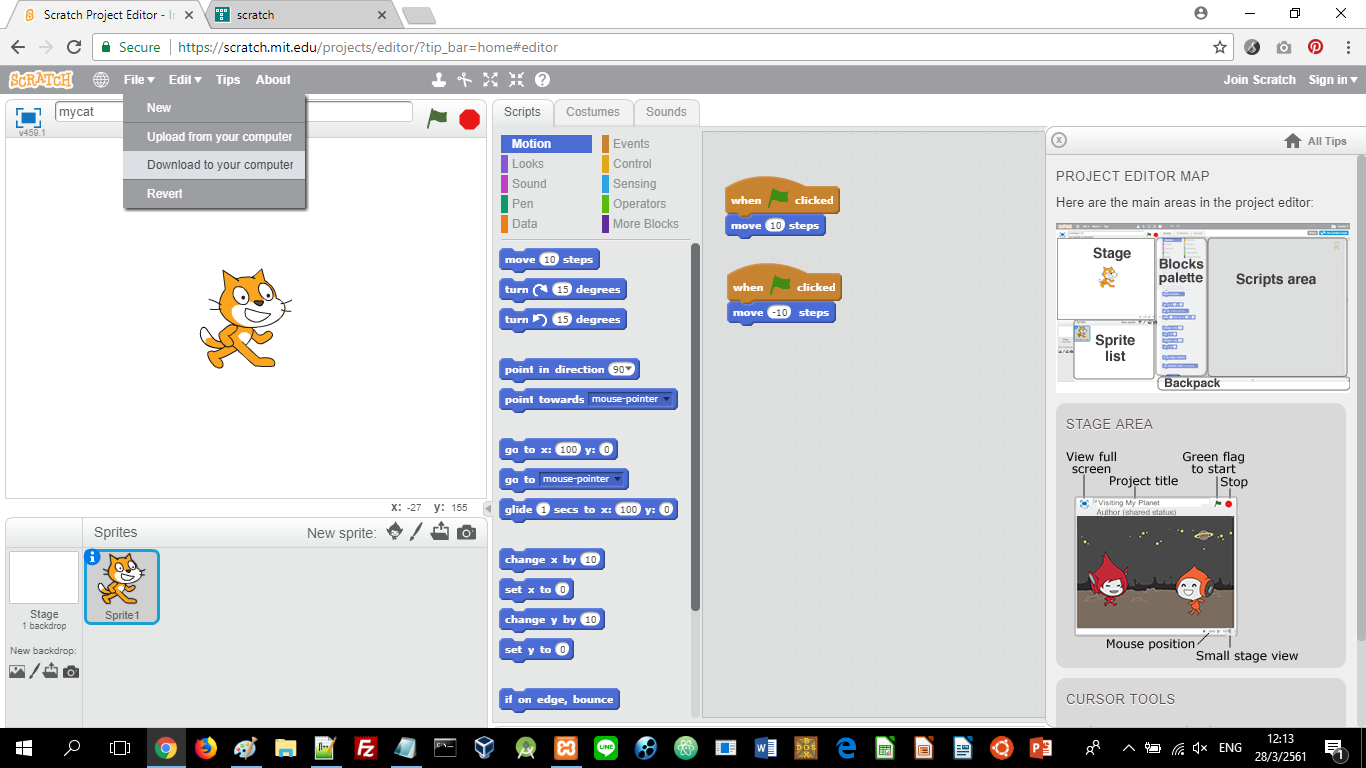Select the Grow sprite tool
This screenshot has height=768, width=1366.
click(490, 80)
